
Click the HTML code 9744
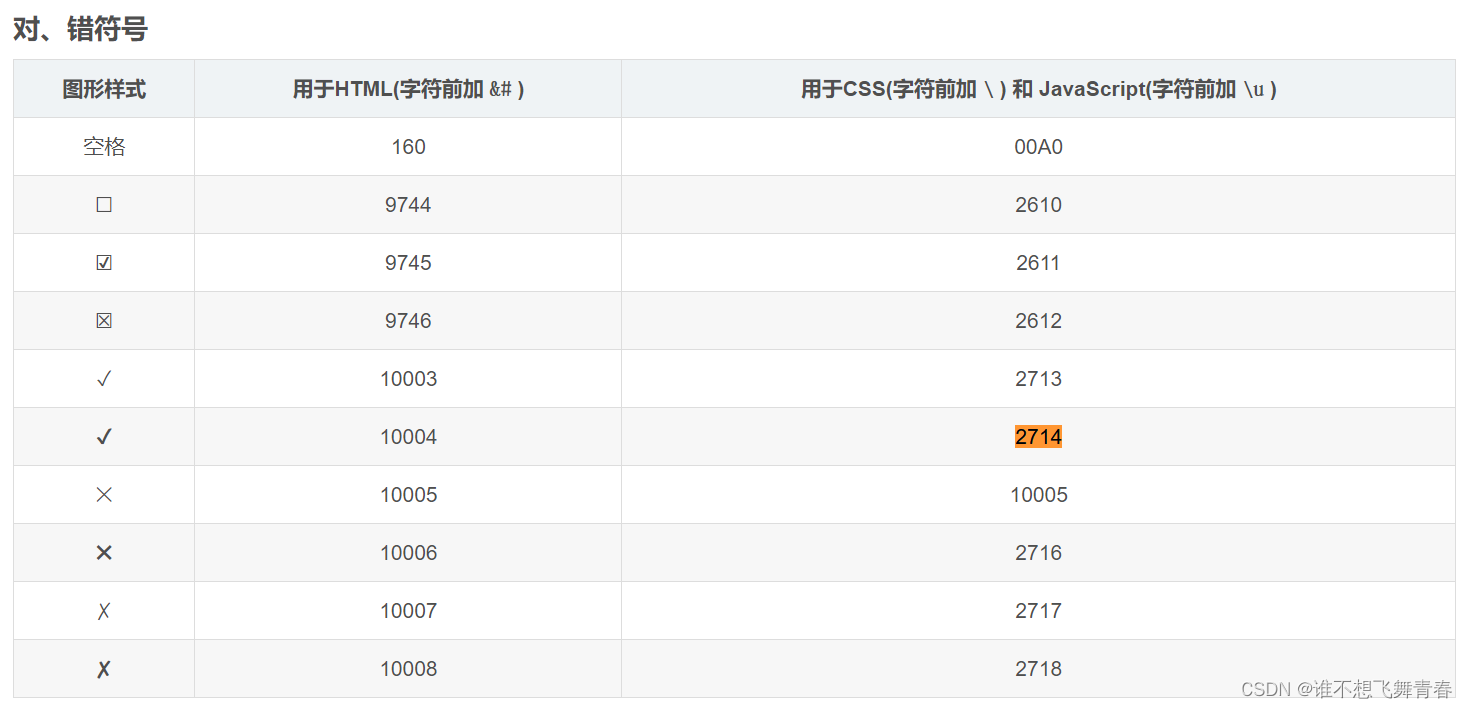pyautogui.click(x=408, y=205)
